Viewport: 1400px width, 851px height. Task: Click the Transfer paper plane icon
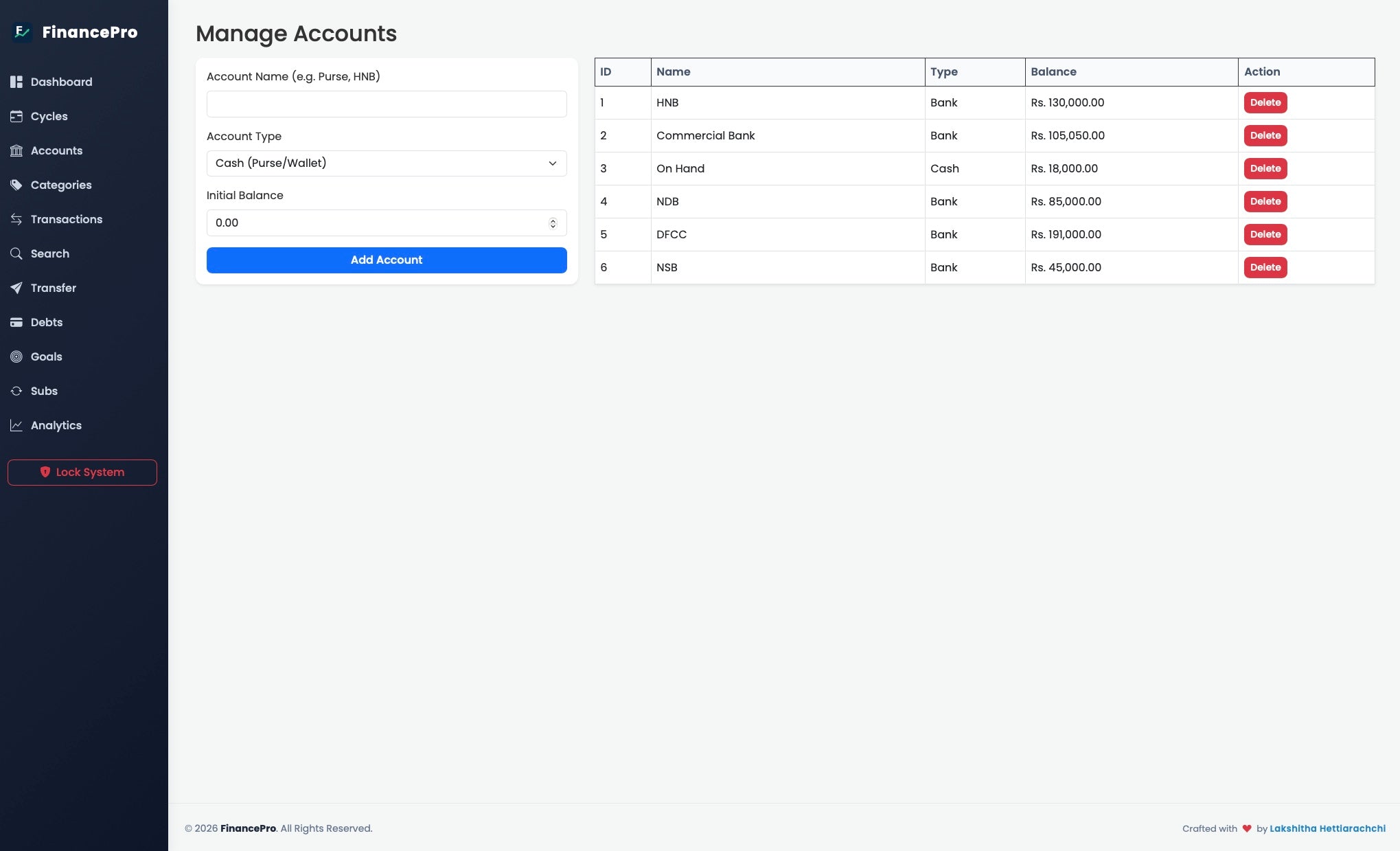click(16, 288)
